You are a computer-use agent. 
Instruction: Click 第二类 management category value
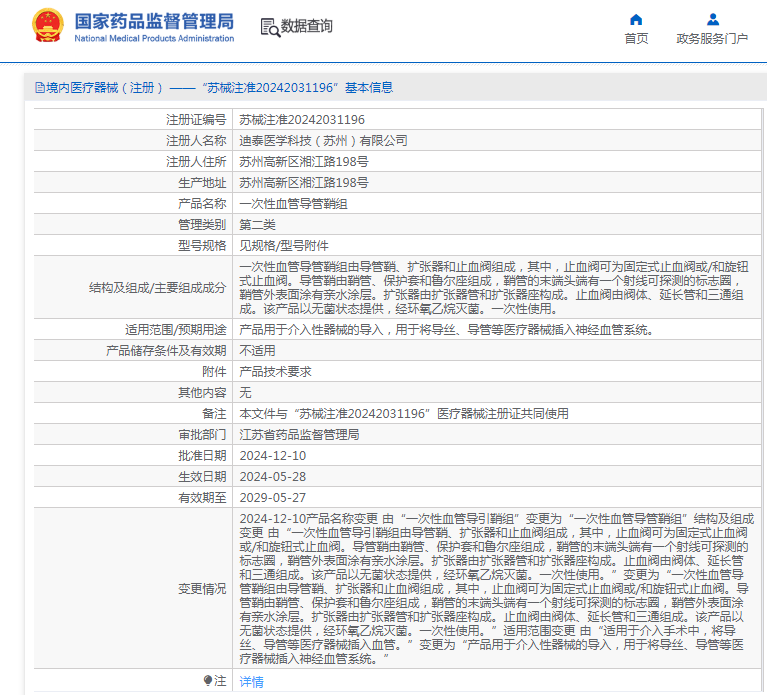click(257, 224)
